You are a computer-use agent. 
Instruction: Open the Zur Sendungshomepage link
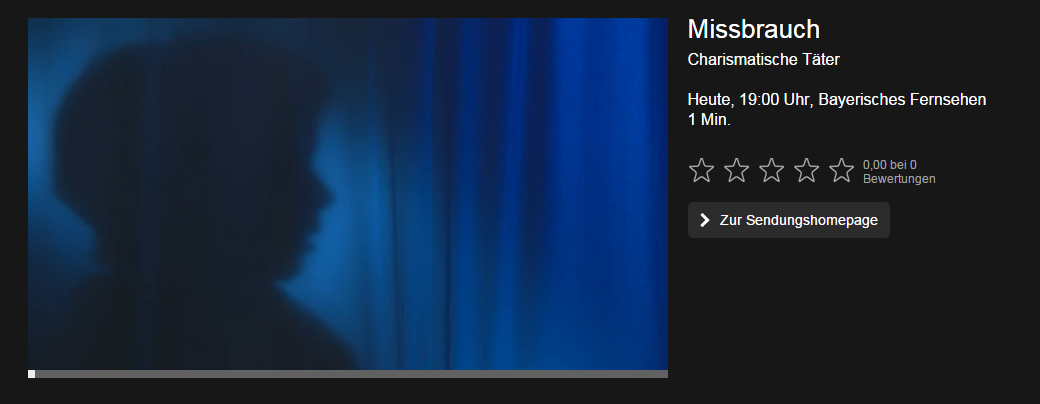click(x=789, y=220)
